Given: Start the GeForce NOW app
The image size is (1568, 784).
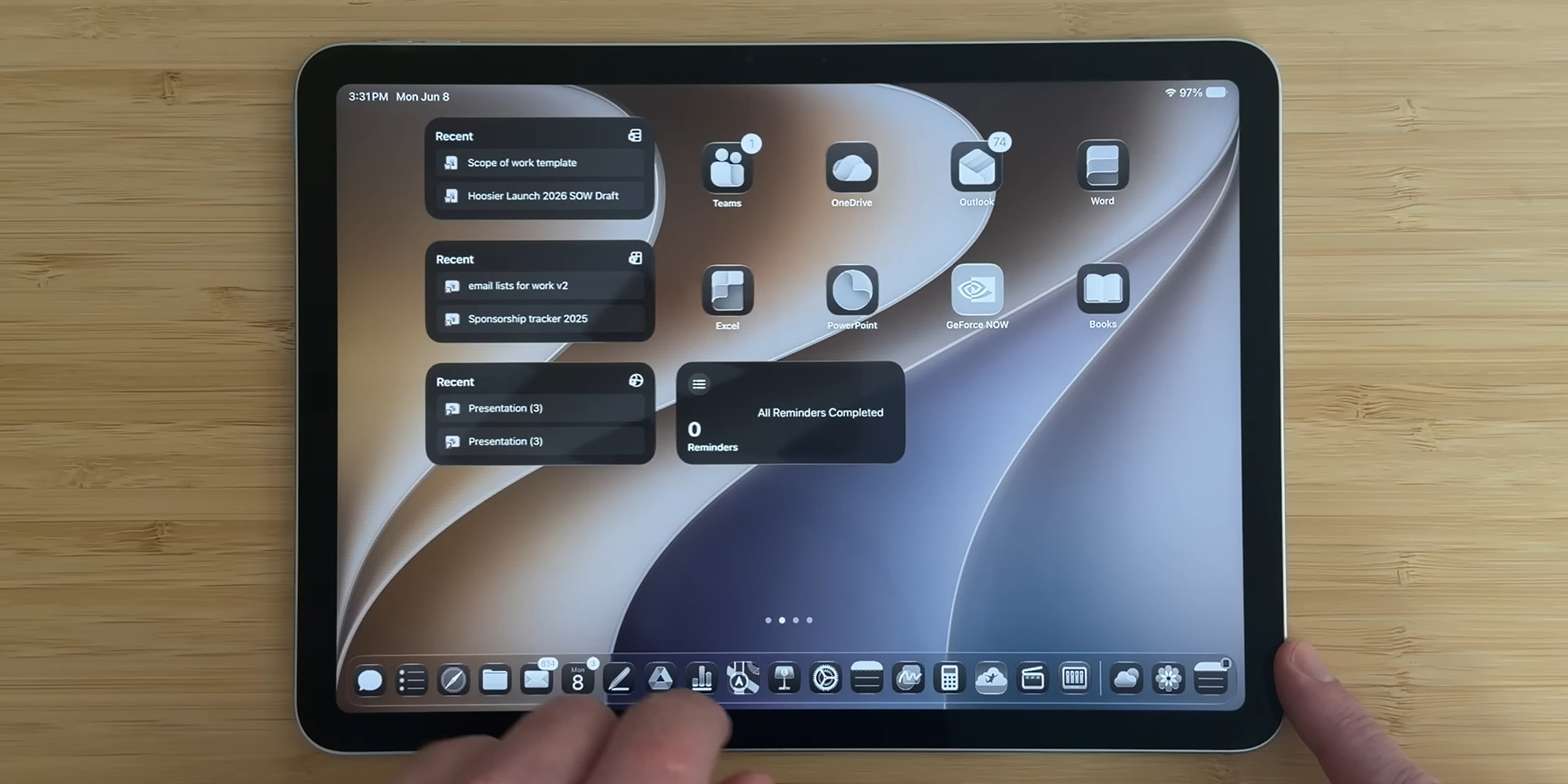Looking at the screenshot, I should [x=977, y=289].
